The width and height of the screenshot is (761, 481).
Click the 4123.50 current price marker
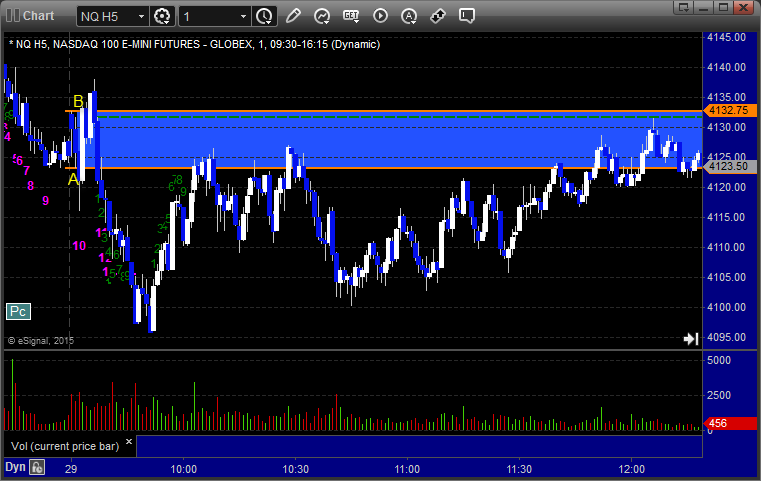tap(730, 166)
